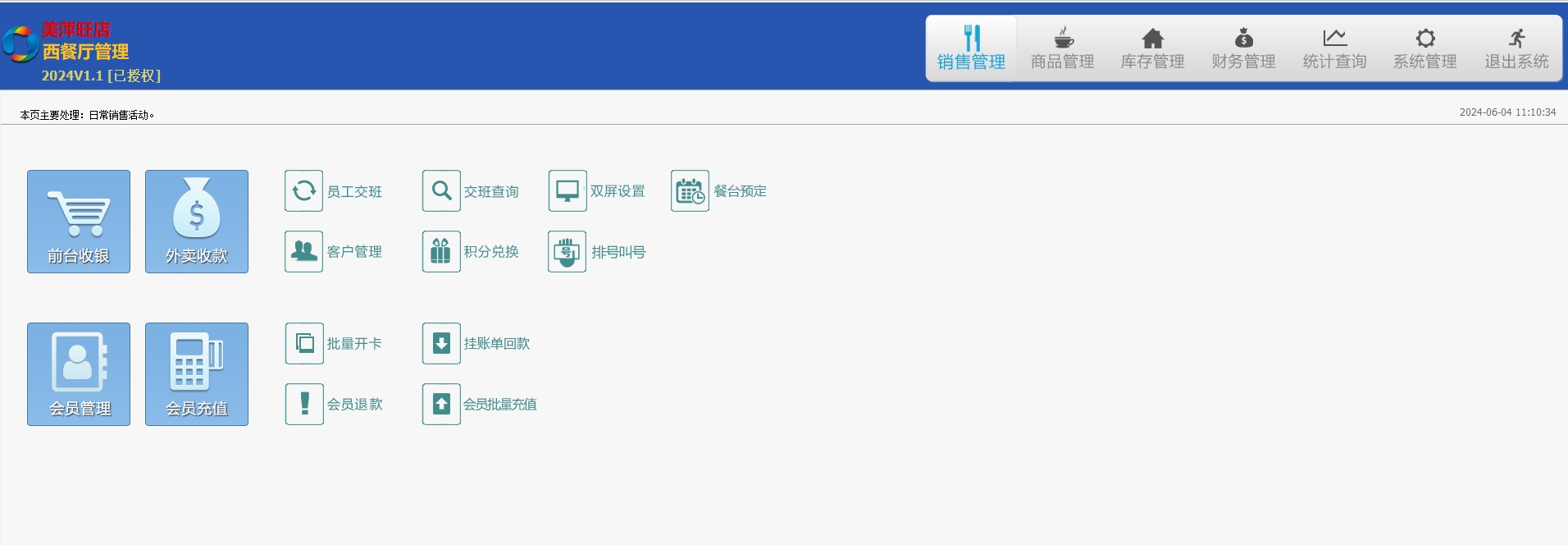Open 会员批量充值 batch recharge icon
The height and width of the screenshot is (545, 1568).
pos(441,405)
